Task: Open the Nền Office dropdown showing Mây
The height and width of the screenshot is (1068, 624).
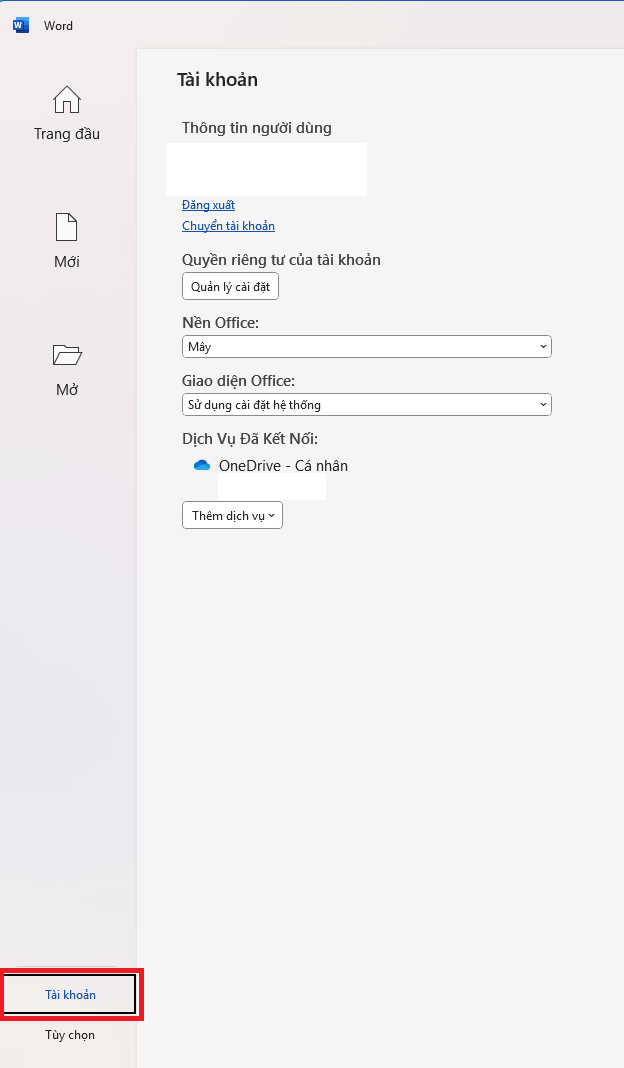Action: point(366,347)
